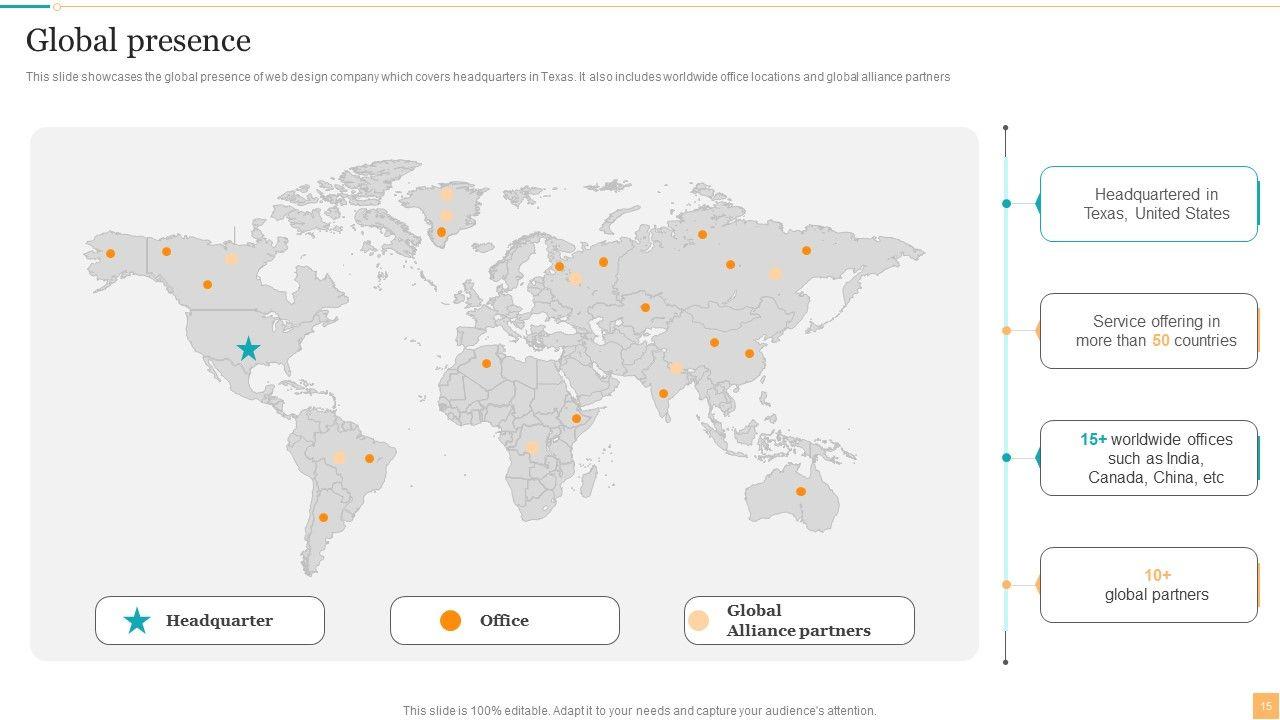This screenshot has width=1280, height=720.
Task: Click the orange Office legend dot
Action: pos(451,621)
